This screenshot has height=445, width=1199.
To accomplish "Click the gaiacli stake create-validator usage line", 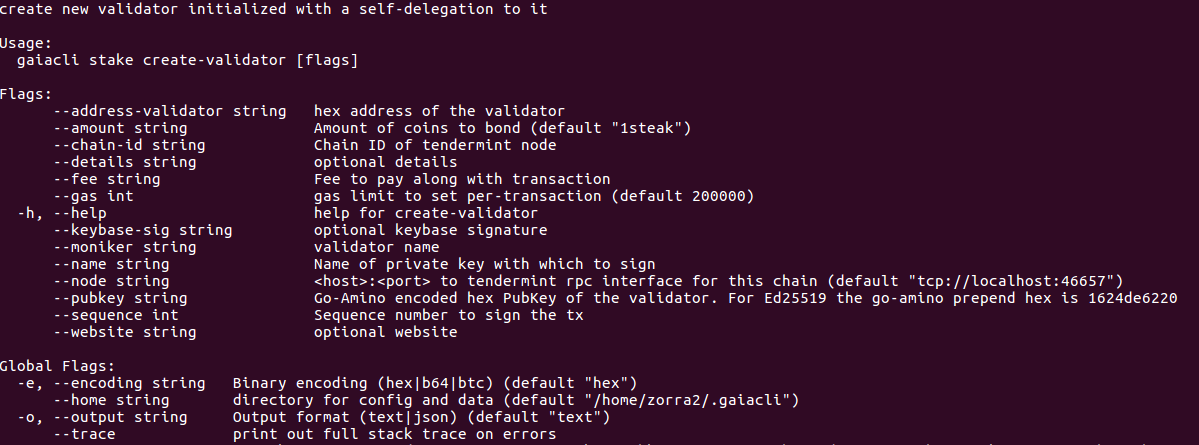I will click(187, 60).
